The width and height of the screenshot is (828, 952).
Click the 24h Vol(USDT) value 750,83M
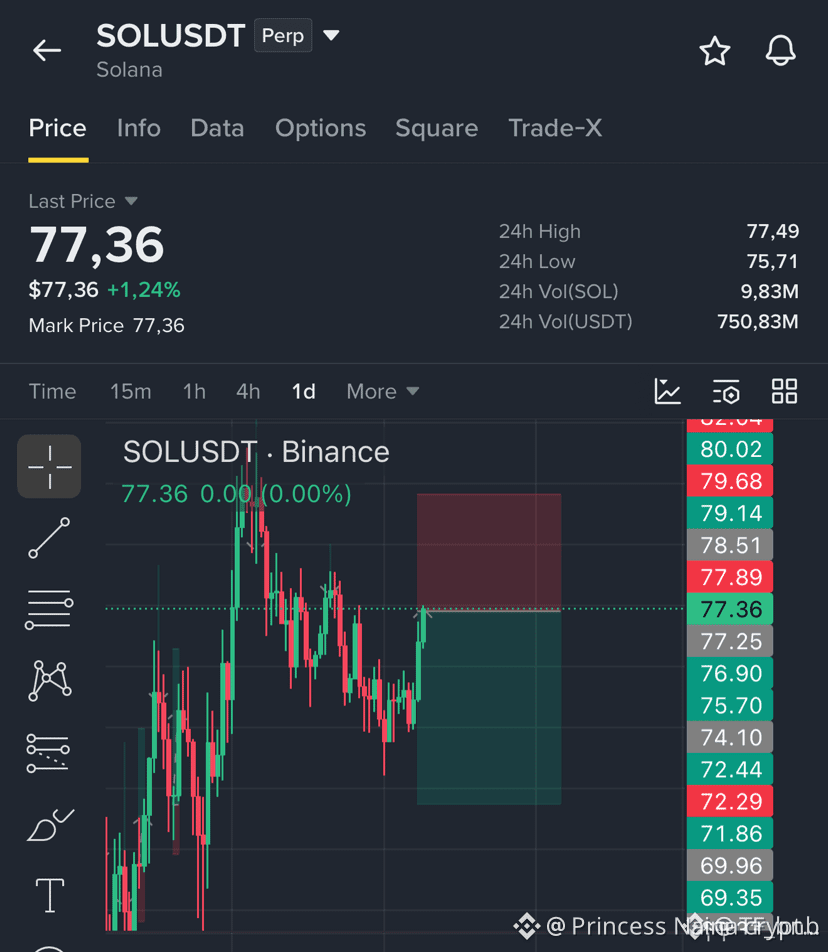pos(758,321)
